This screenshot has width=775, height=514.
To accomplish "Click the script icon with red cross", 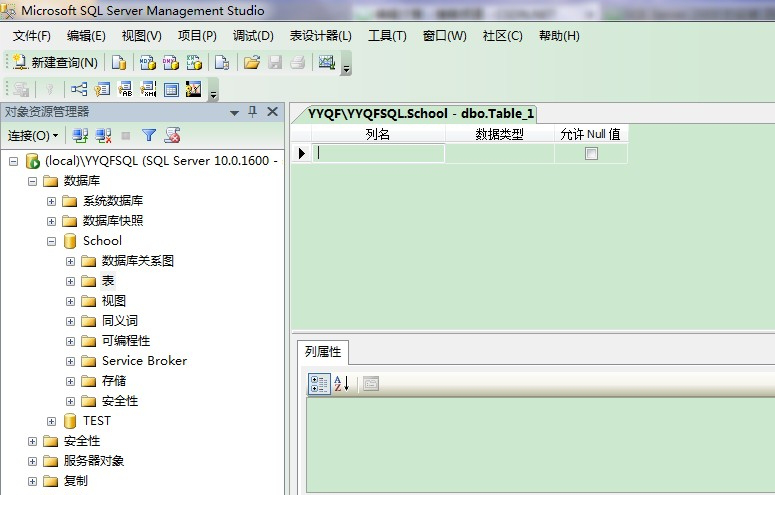I will point(172,135).
